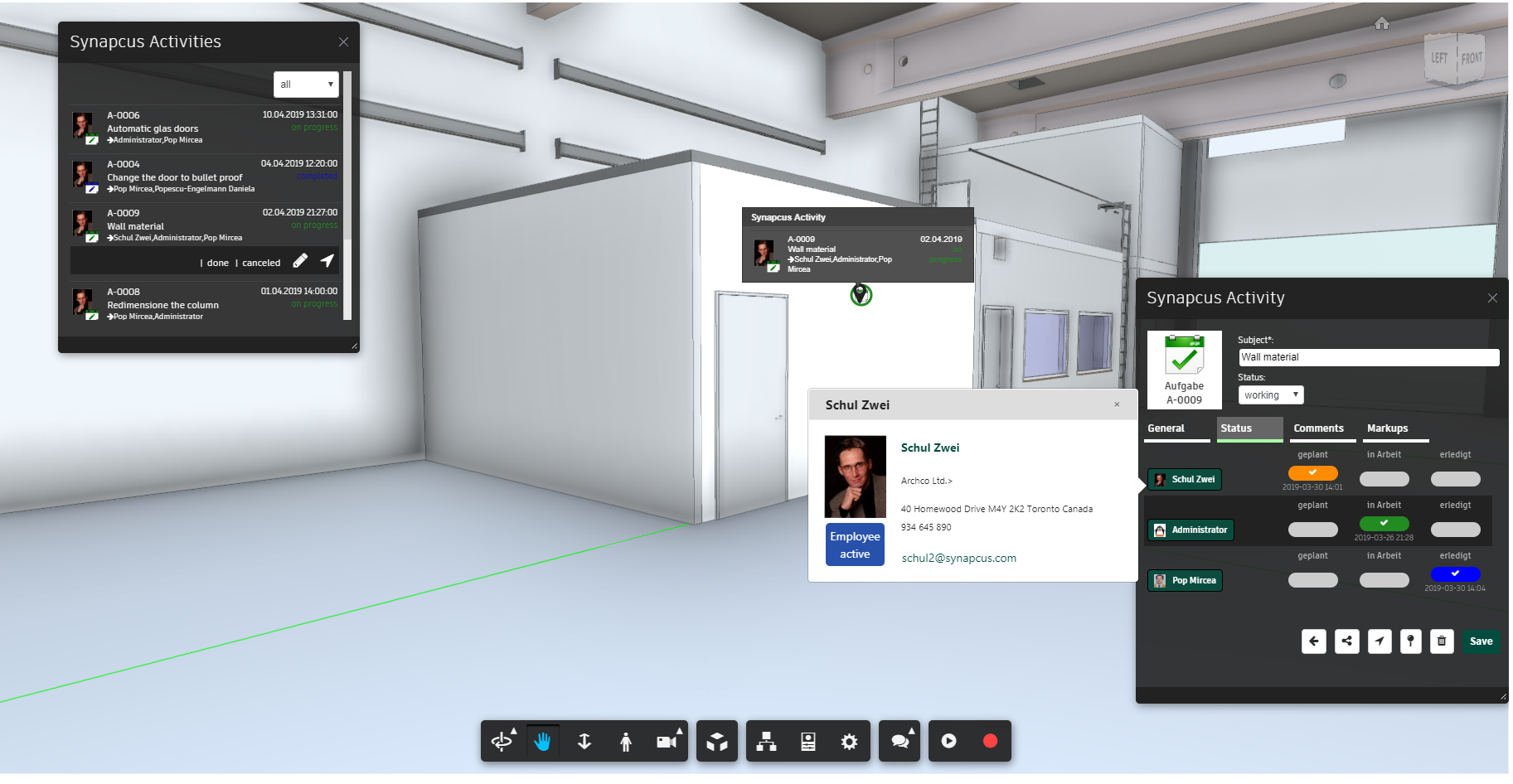Viewport: 1513px width, 784px height.
Task: Start recording with the red button
Action: (991, 741)
